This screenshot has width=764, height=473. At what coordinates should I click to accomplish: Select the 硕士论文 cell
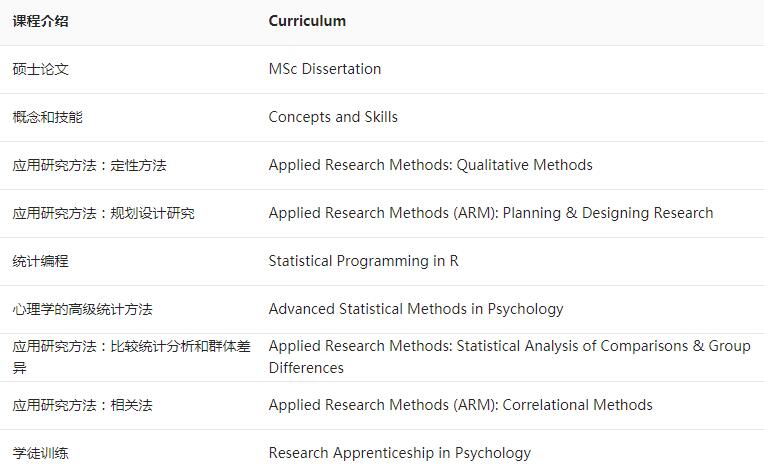[x=41, y=69]
